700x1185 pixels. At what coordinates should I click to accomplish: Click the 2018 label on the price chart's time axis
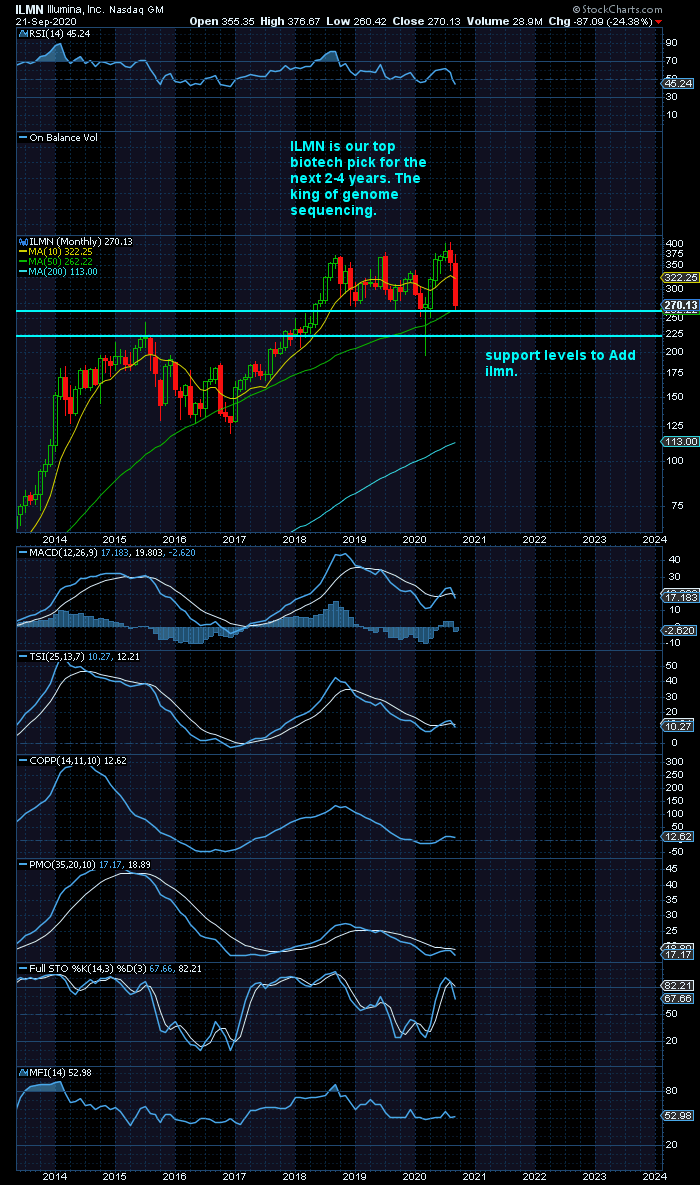294,540
